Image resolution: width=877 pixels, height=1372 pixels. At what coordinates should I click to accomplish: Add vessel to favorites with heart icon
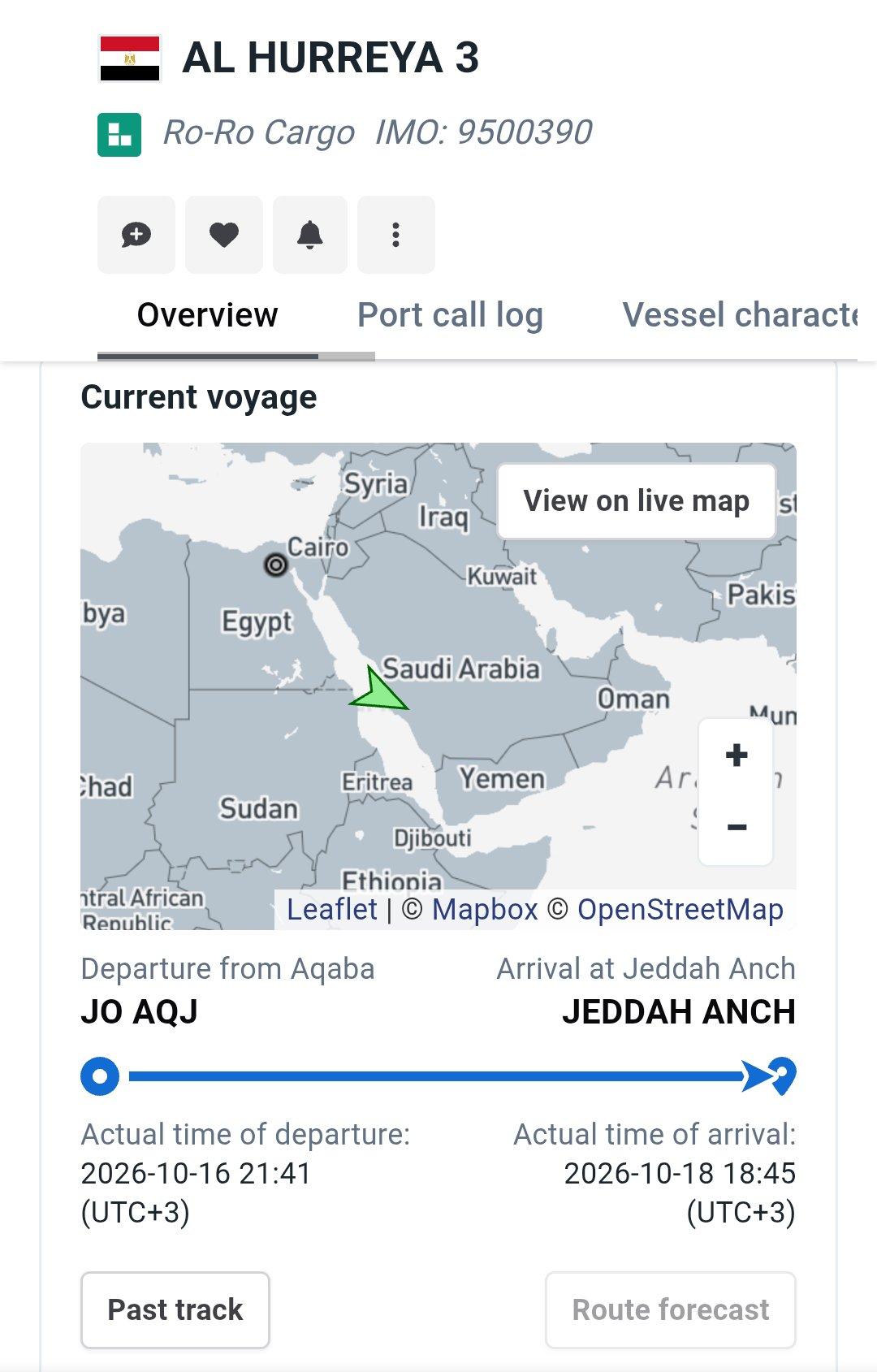click(x=224, y=235)
